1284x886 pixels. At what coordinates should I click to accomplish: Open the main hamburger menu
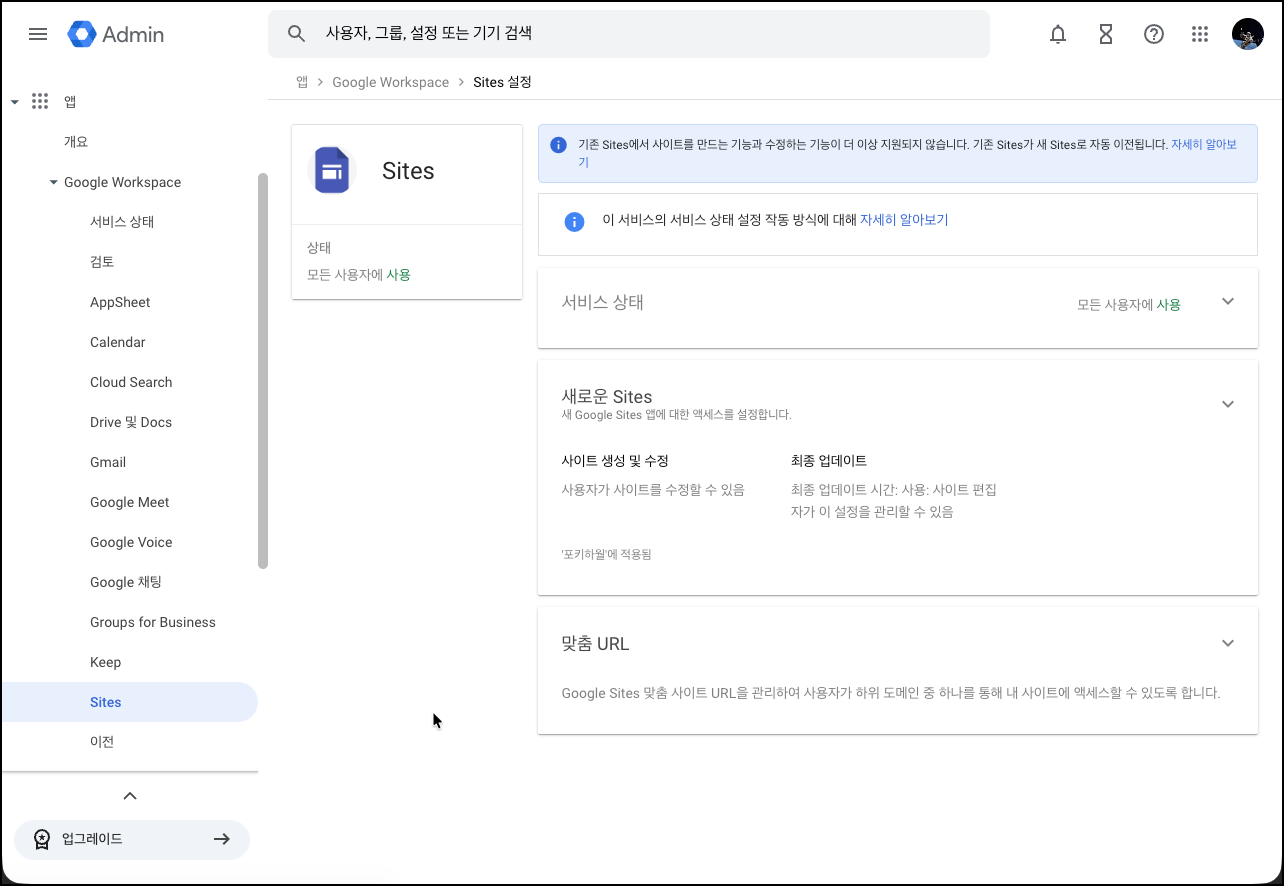tap(38, 34)
